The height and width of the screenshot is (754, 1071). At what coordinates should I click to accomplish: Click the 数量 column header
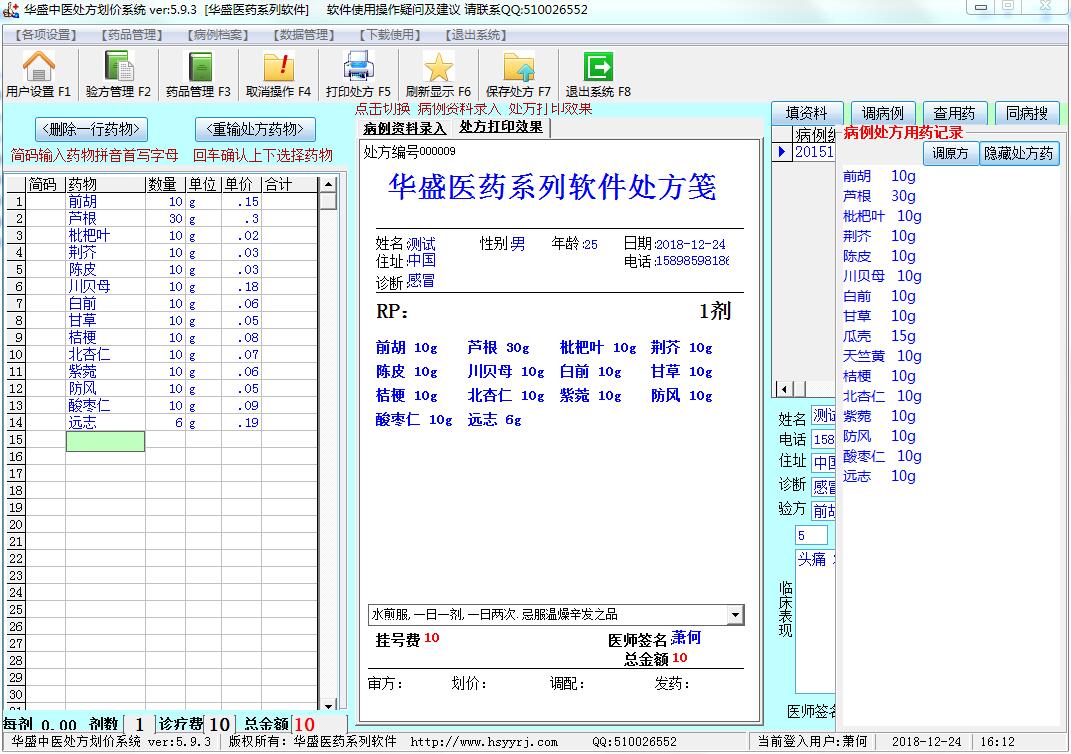(165, 184)
